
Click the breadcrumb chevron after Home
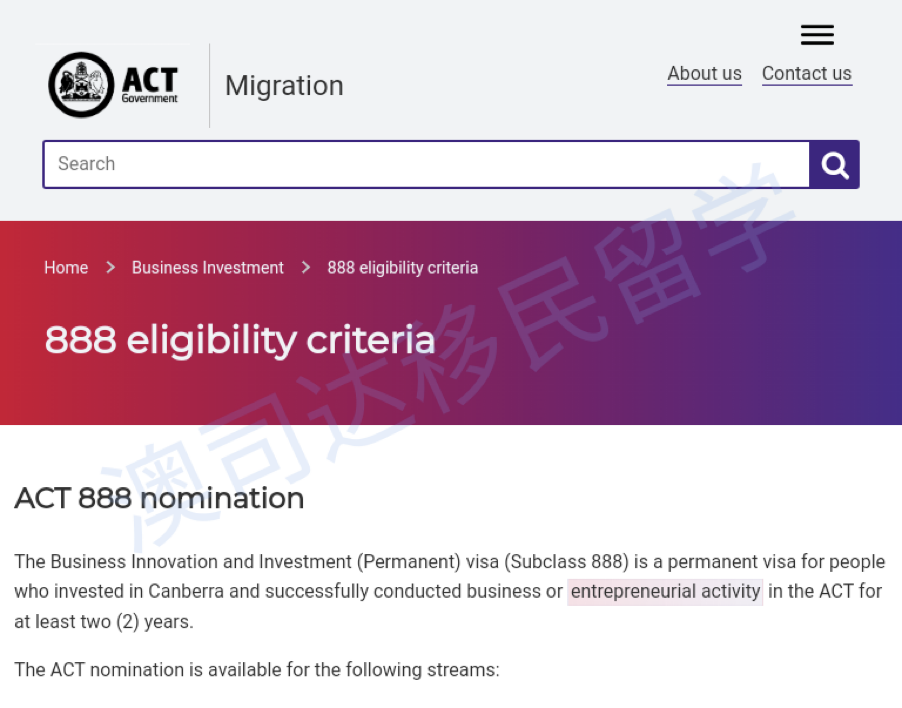click(x=108, y=267)
